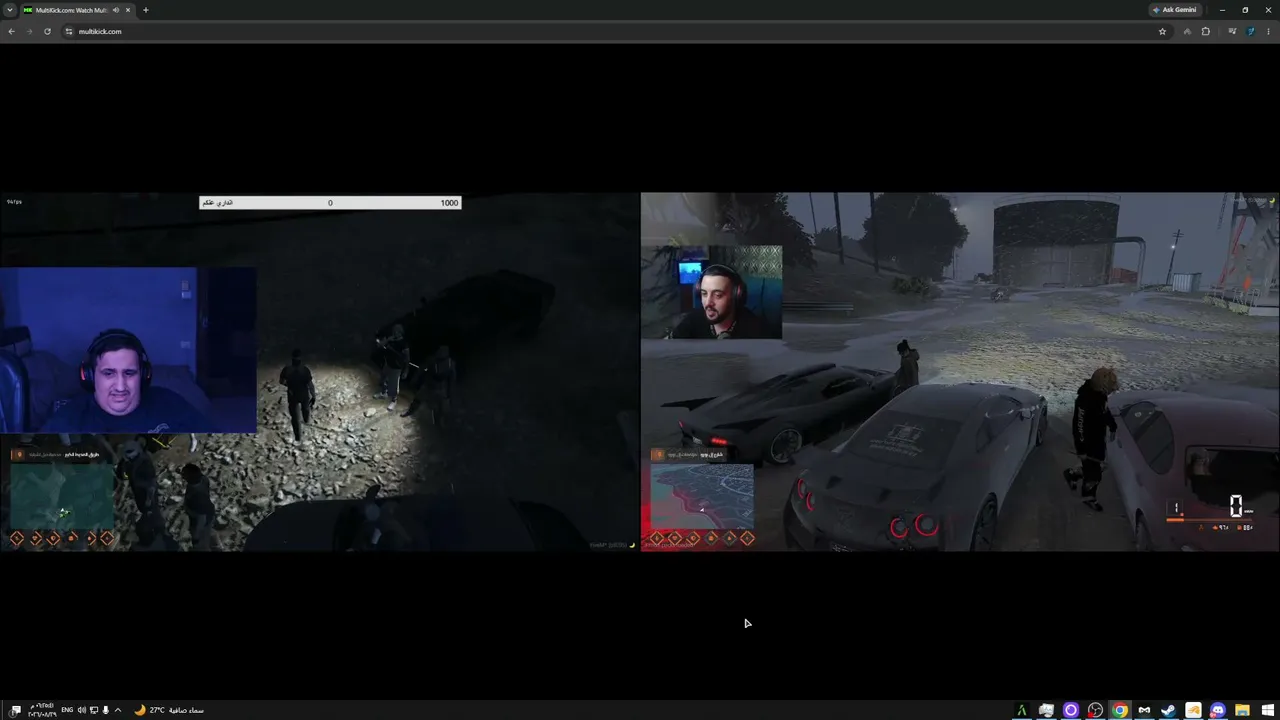View site information for multikick.com
Viewport: 1280px width, 720px height.
[x=69, y=31]
